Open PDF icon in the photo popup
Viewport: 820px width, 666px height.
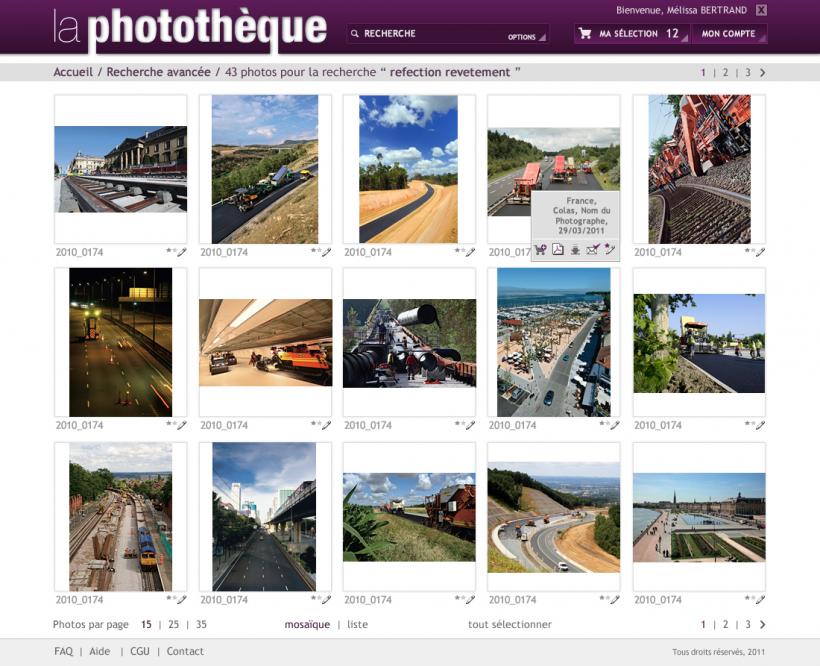(x=558, y=249)
